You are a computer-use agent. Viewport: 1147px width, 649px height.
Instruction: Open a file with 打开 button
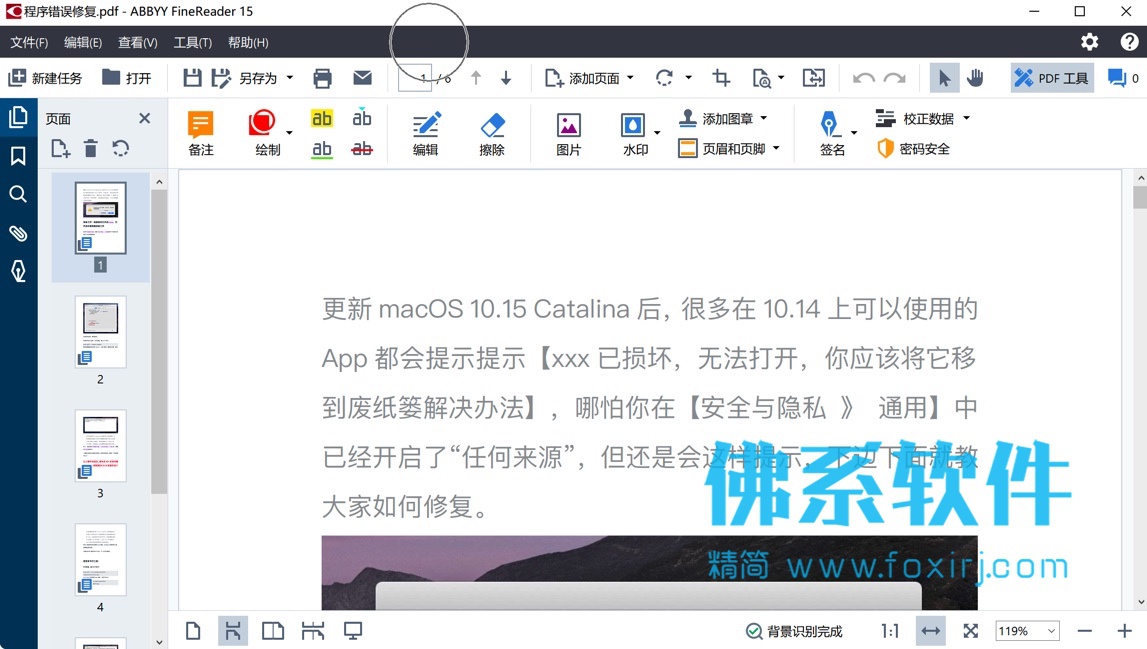click(x=127, y=78)
